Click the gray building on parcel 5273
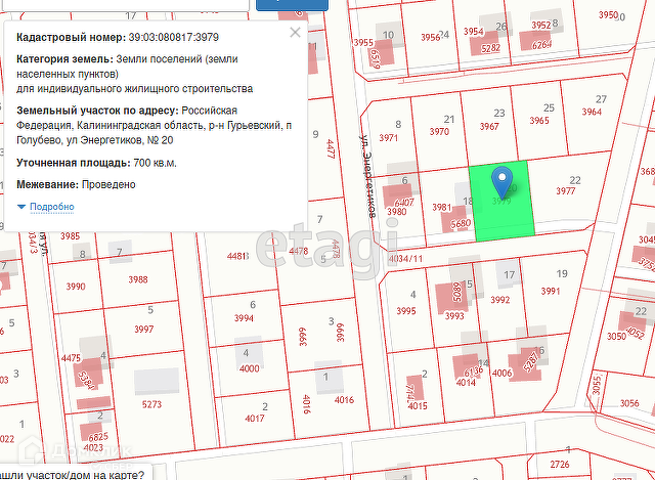 (x=157, y=381)
